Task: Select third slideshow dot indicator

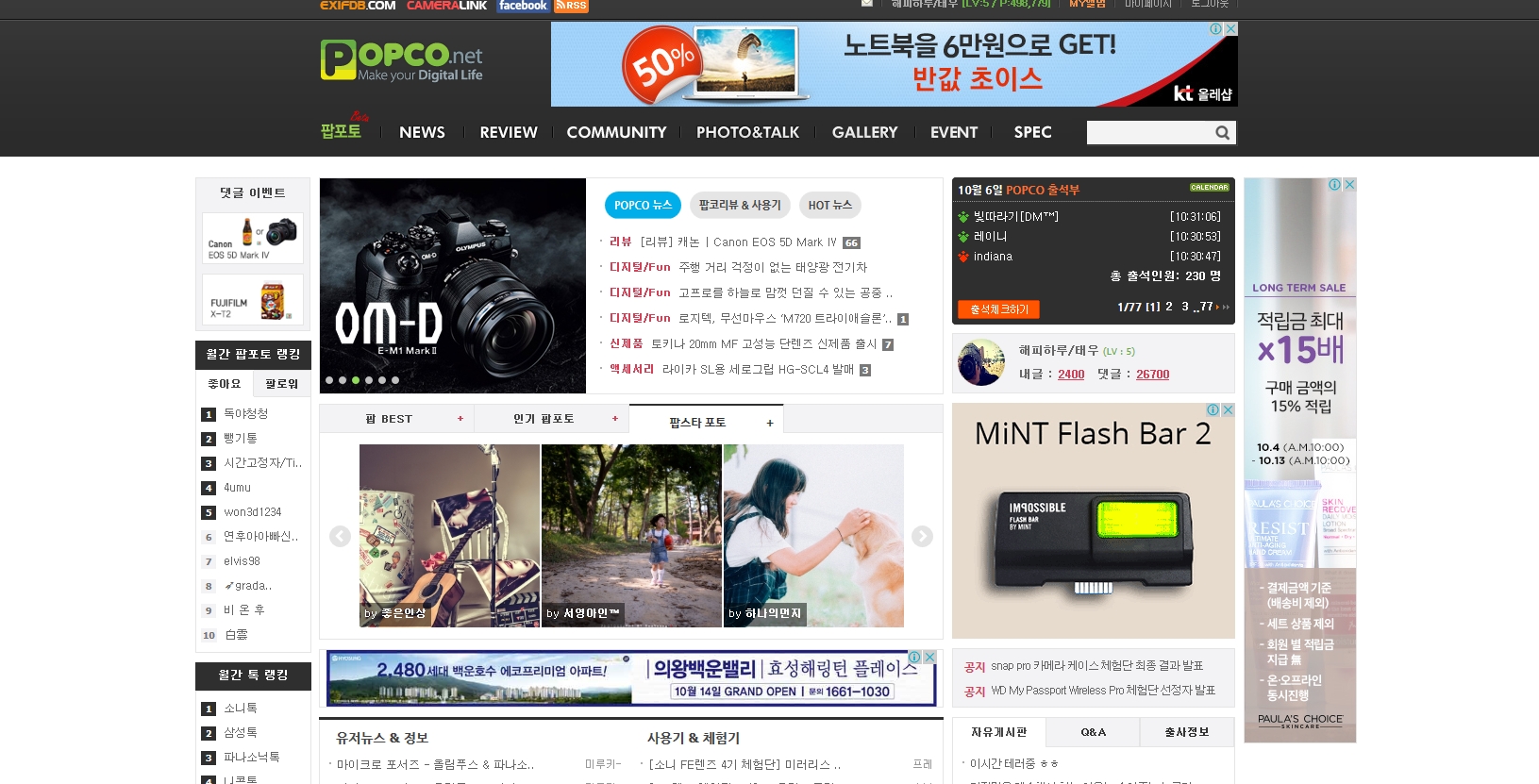Action: tap(356, 380)
